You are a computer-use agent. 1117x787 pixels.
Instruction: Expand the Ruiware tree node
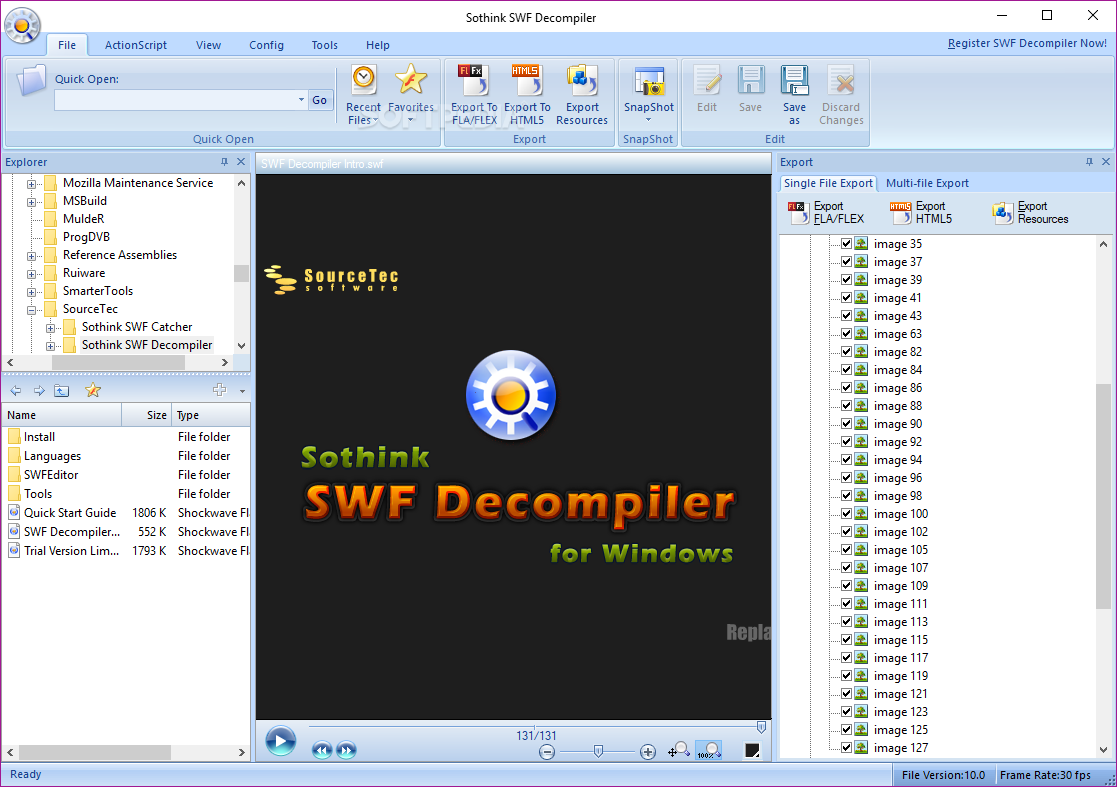coord(31,273)
